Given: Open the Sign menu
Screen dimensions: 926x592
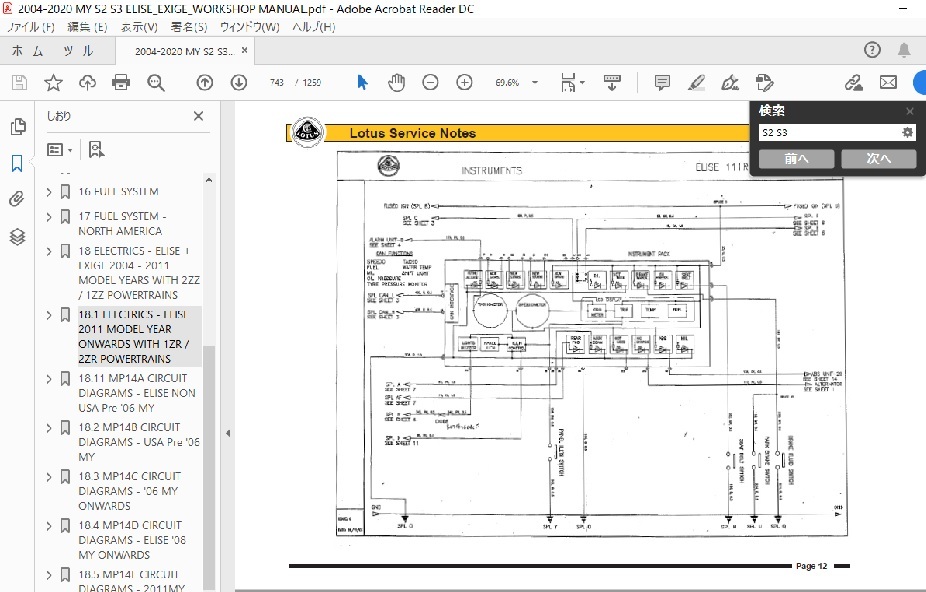Looking at the screenshot, I should click(x=189, y=27).
